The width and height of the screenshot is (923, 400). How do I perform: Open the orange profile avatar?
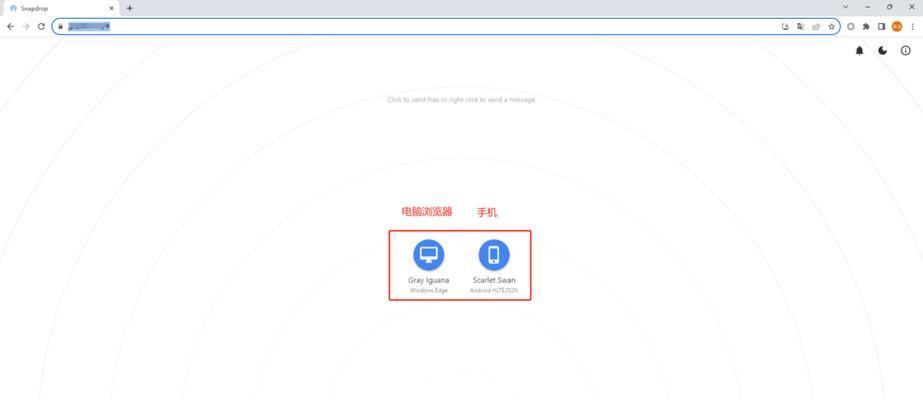[897, 26]
